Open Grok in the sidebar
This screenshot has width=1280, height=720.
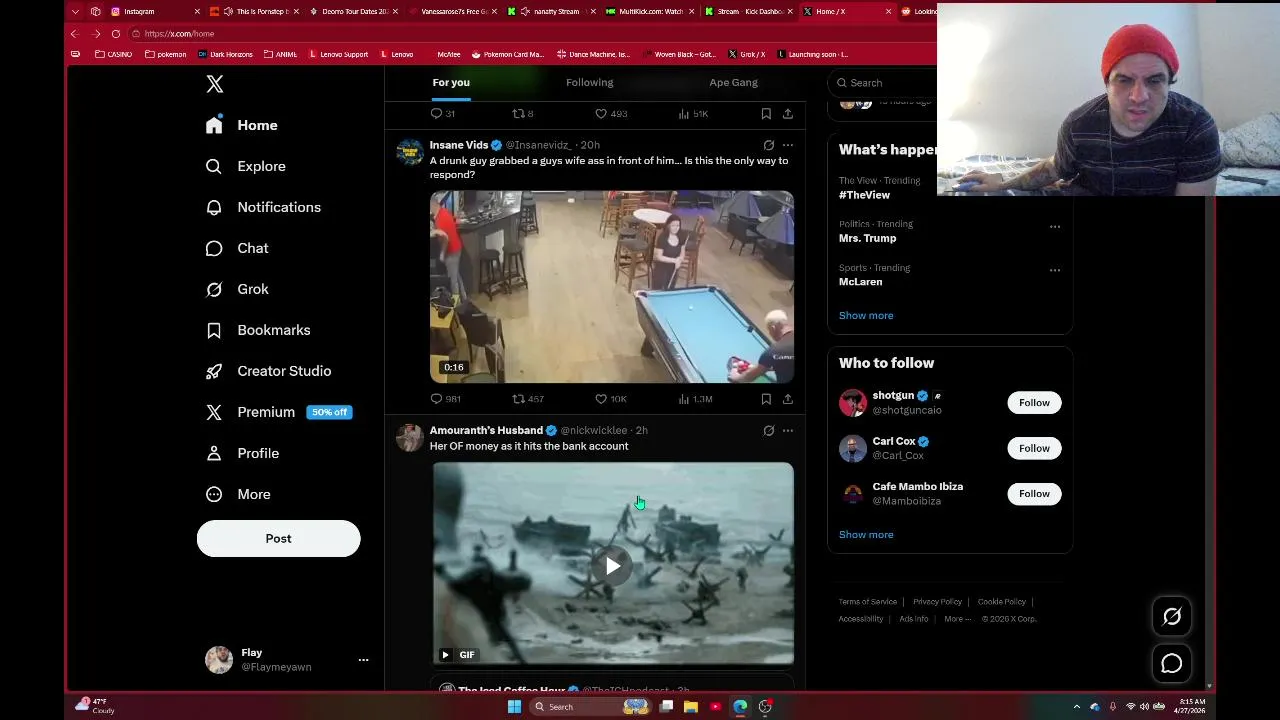237,289
